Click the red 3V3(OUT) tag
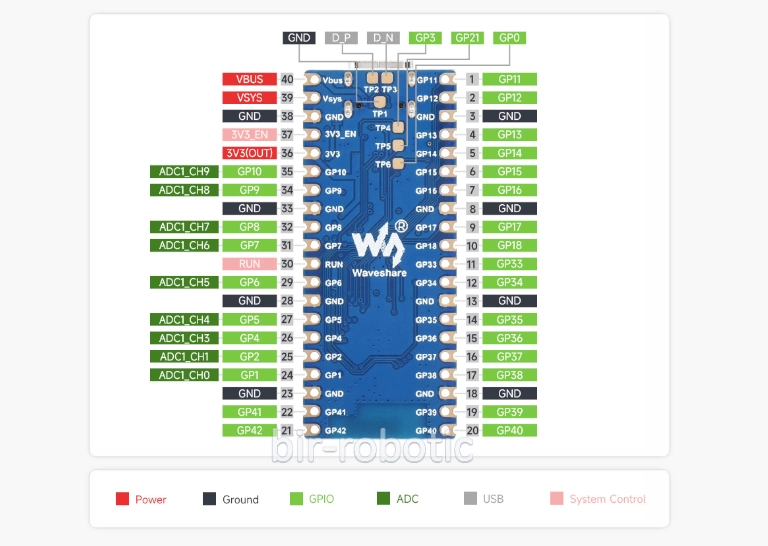The image size is (768, 546). (249, 153)
